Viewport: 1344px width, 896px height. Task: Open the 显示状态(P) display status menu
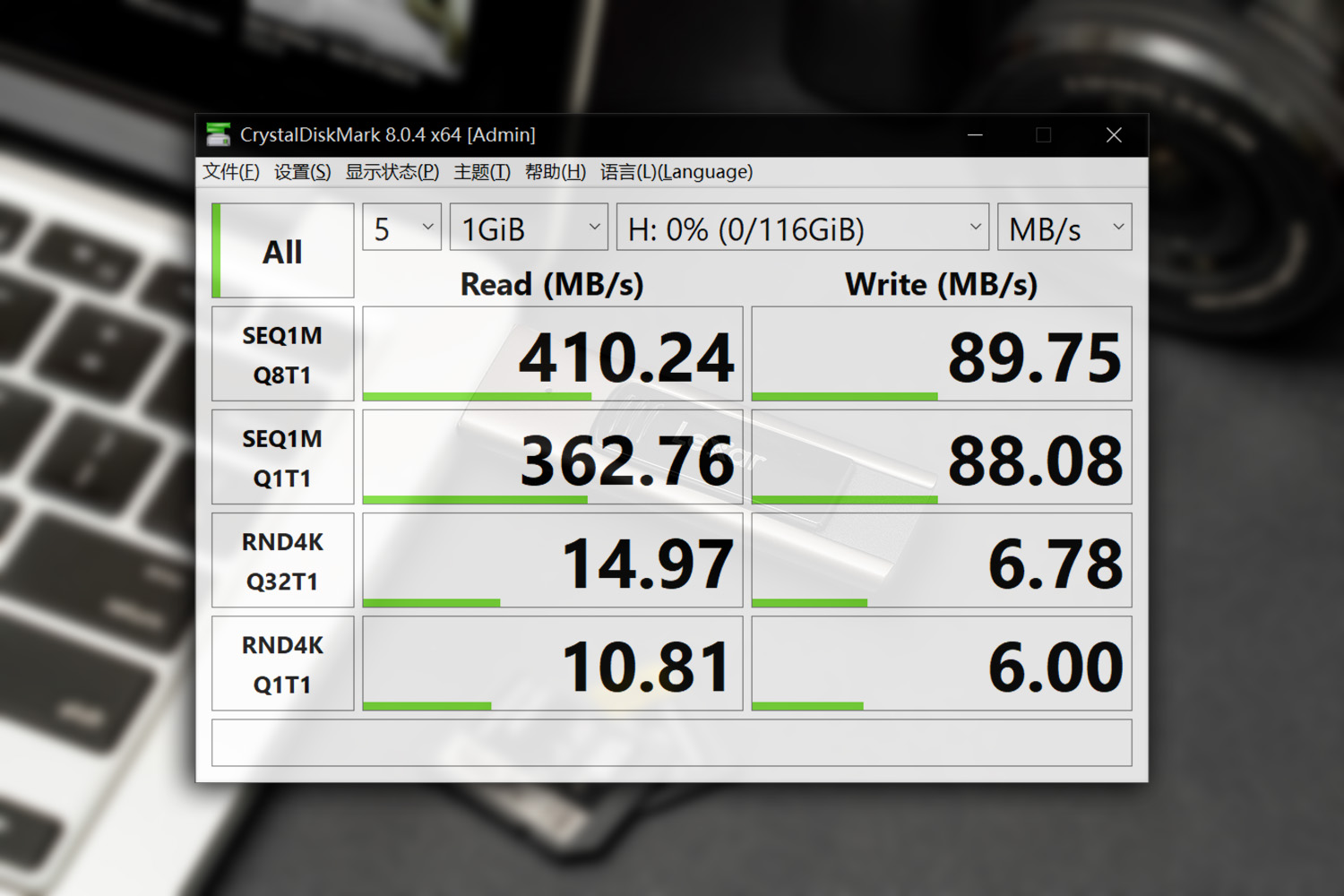(x=392, y=171)
